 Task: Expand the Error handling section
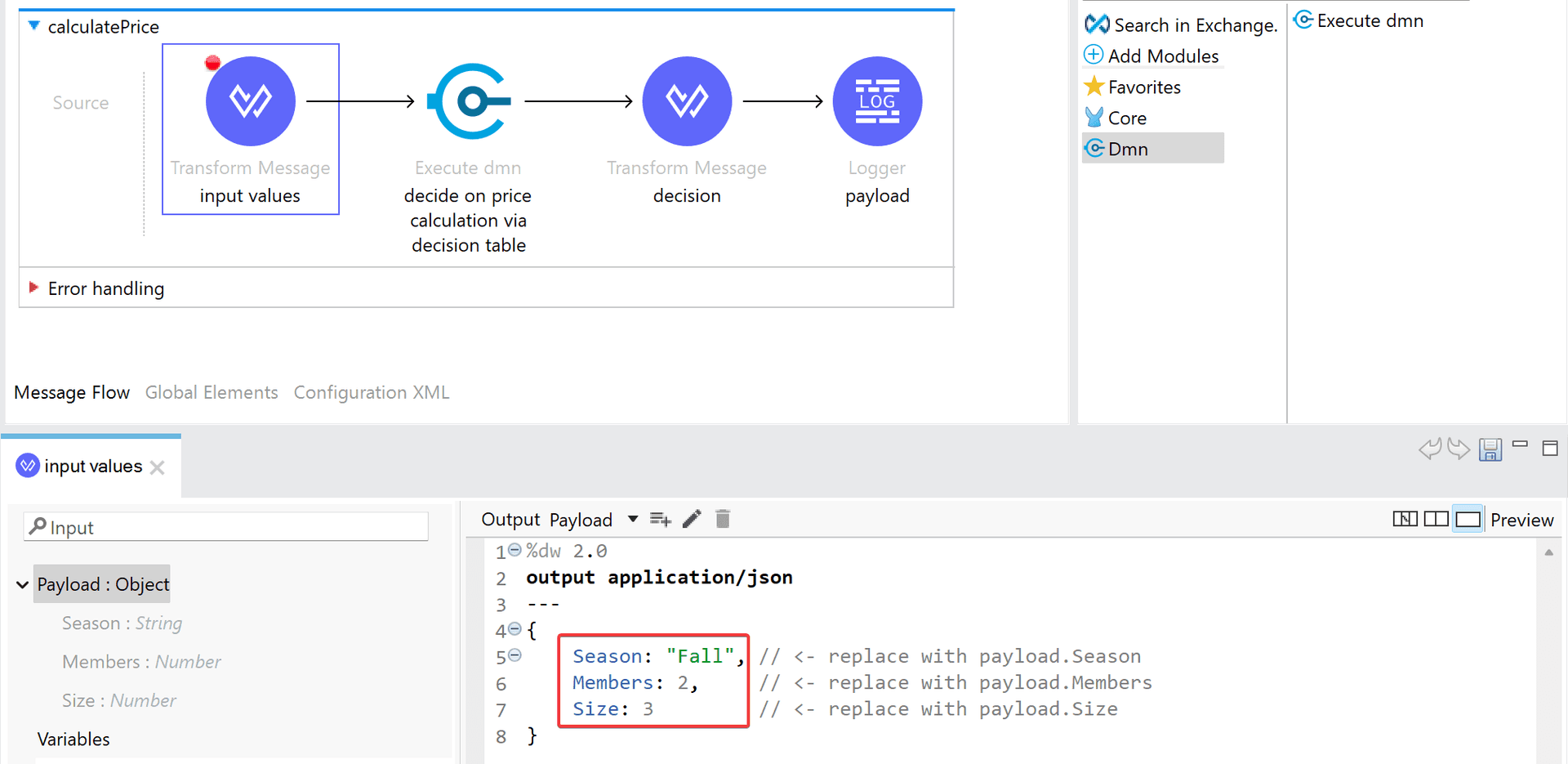click(x=33, y=288)
